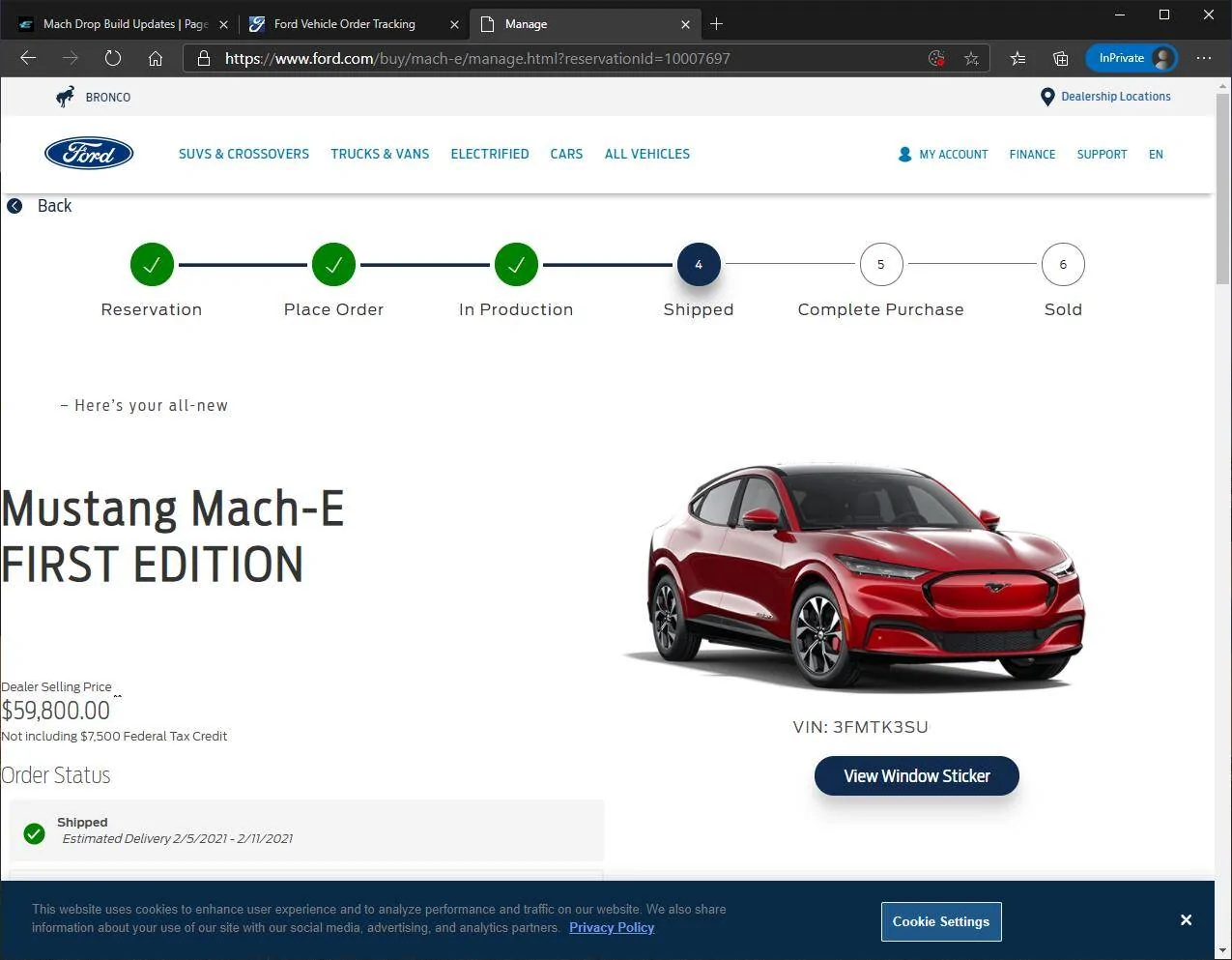1232x960 pixels.
Task: Open the Favorites list icon
Action: point(1017,58)
